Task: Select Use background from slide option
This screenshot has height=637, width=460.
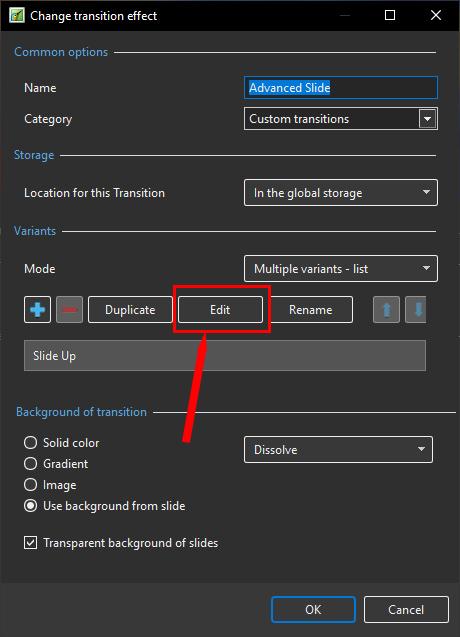Action: [30, 506]
